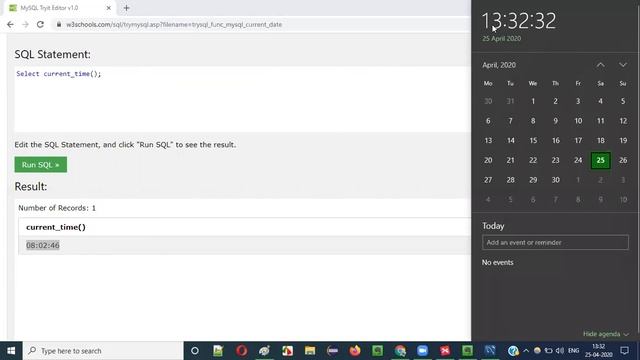Show hidden system tray icons
Image resolution: width=640 pixels, height=360 pixels.
526,351
